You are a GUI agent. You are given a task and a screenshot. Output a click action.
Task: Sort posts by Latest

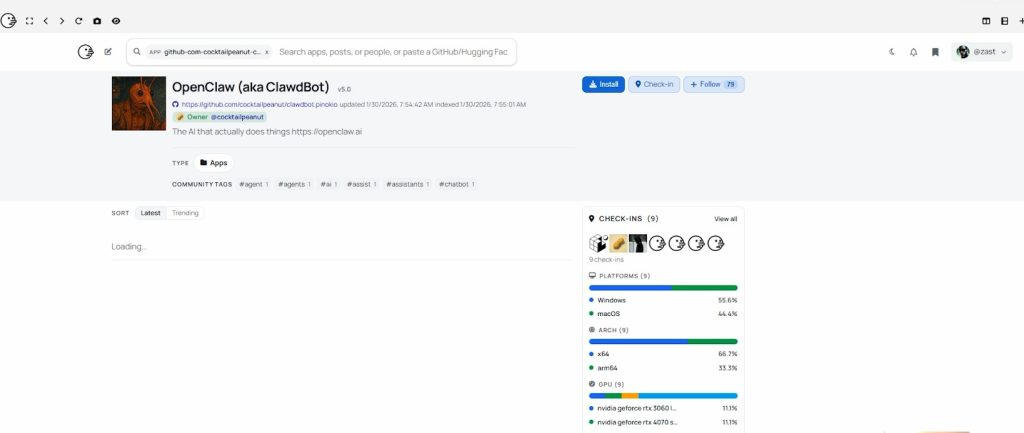[x=151, y=213]
